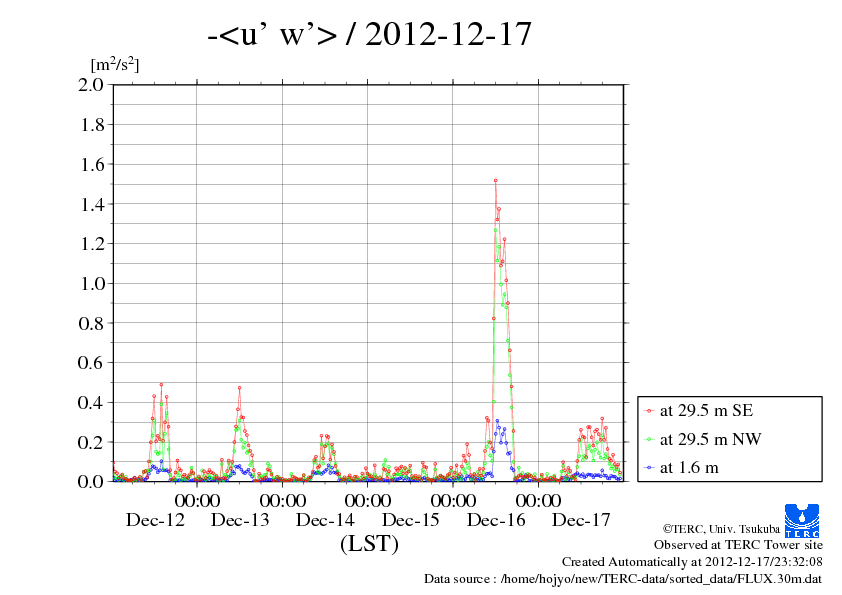
Task: Click the 00:00 label above Dec-12
Action: tap(197, 501)
